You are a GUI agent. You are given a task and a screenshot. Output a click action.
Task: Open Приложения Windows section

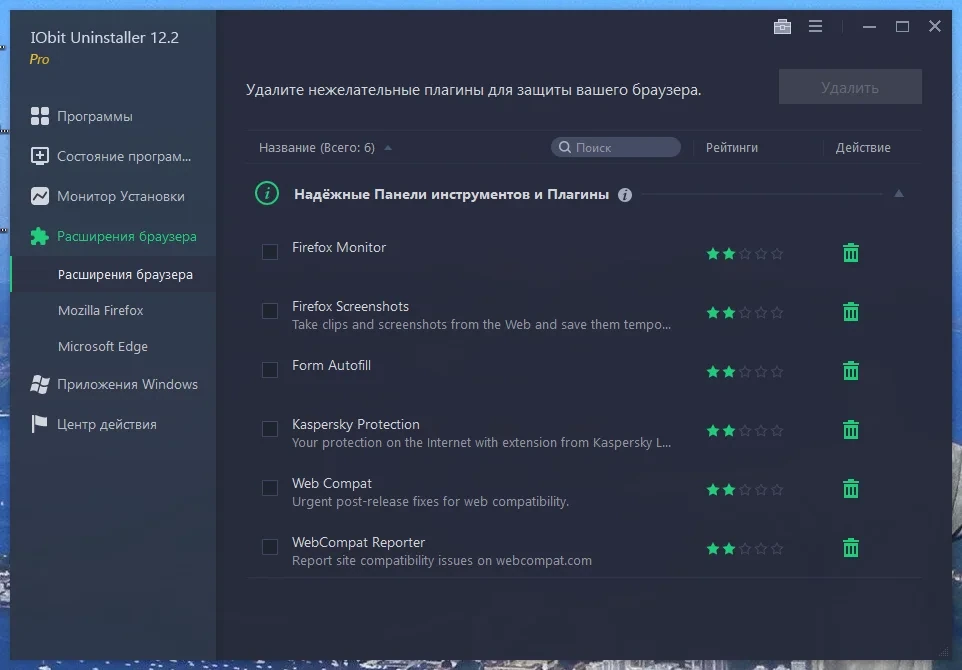[113, 384]
